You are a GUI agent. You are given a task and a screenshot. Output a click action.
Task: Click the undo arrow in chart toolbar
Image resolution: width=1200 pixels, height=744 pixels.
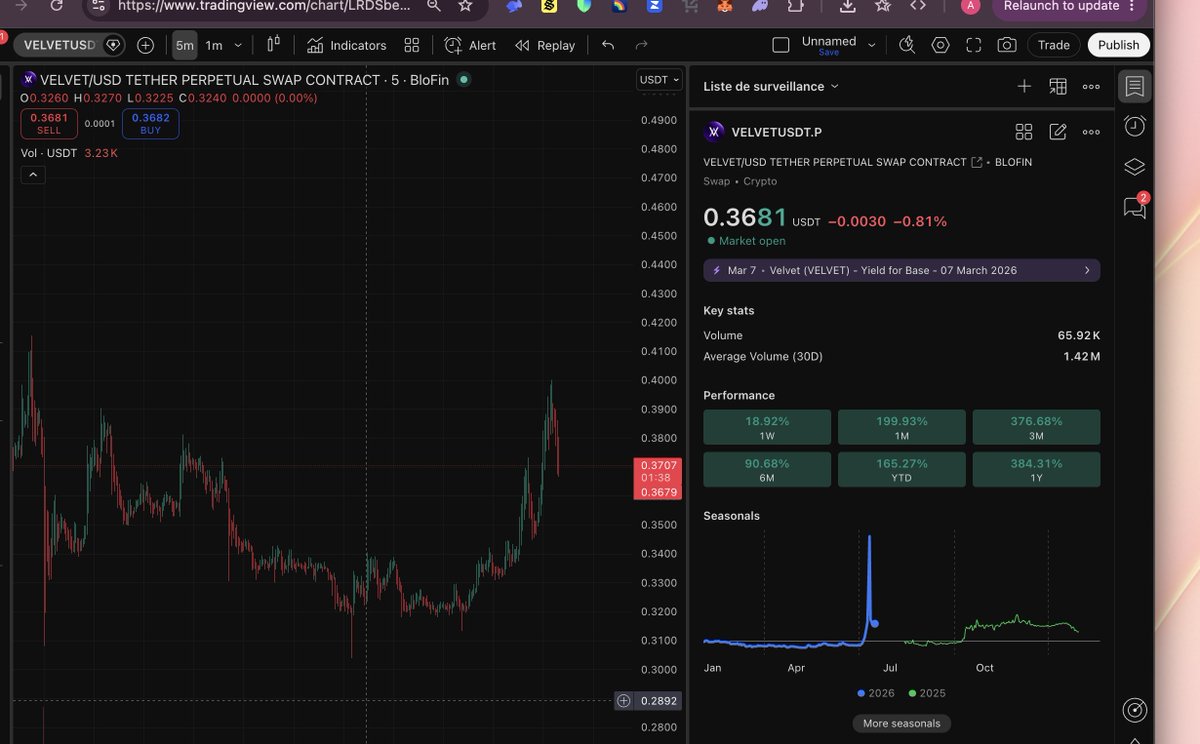pyautogui.click(x=608, y=45)
